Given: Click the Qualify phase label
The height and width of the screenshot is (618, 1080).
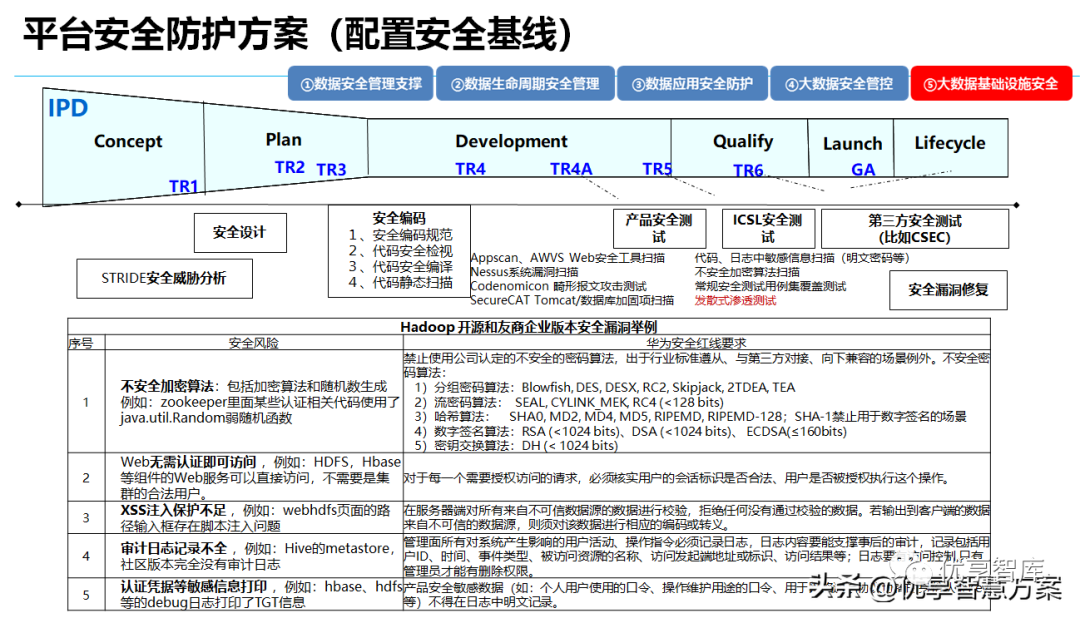Looking at the screenshot, I should (x=742, y=141).
